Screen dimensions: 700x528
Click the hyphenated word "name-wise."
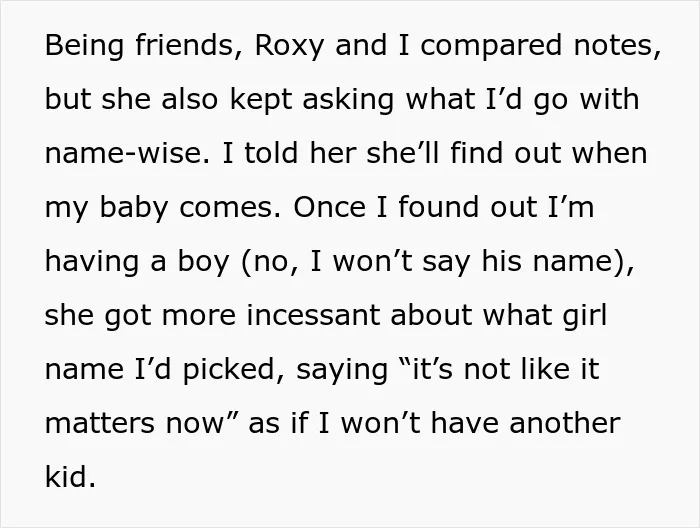click(127, 153)
